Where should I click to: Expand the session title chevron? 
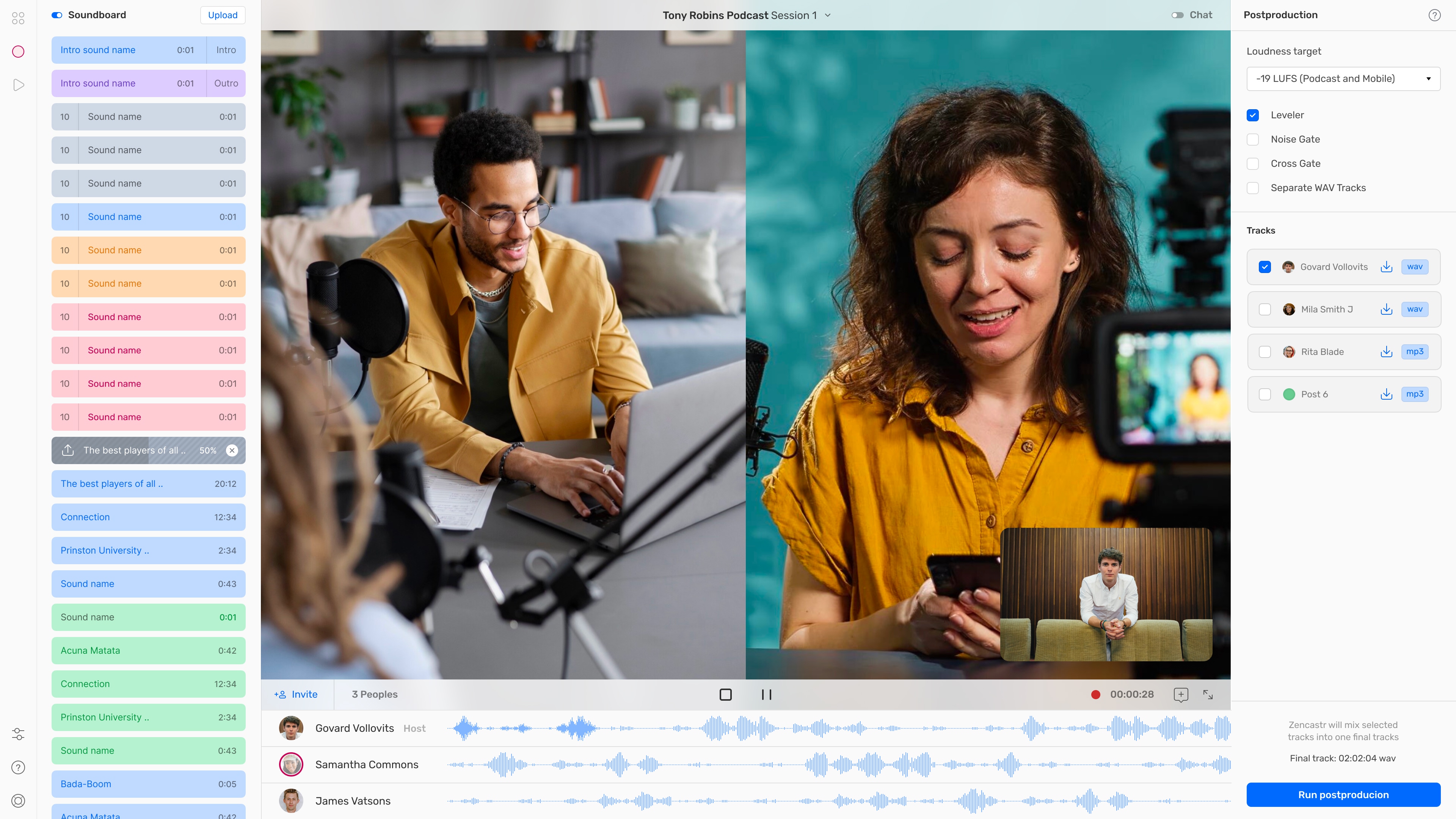[827, 15]
